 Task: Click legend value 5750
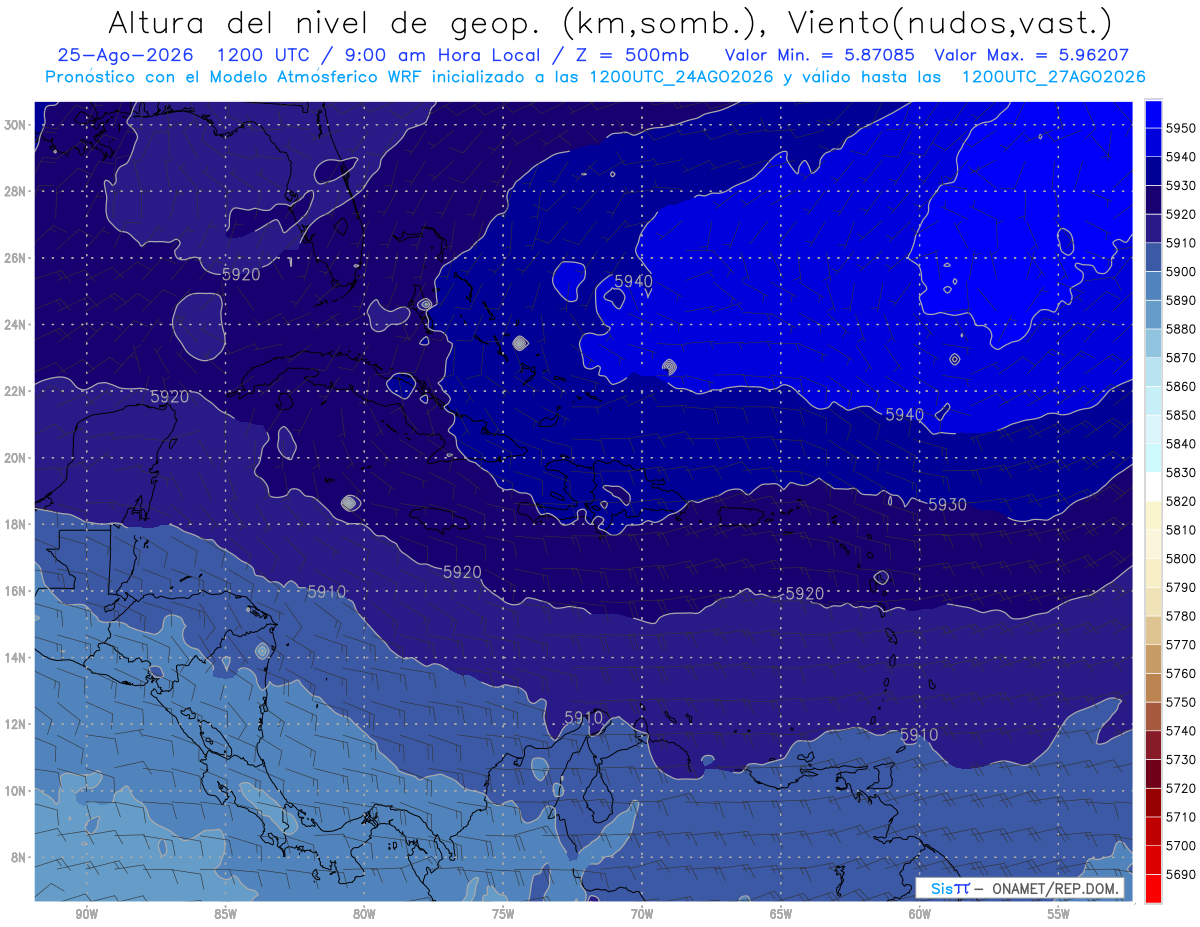pyautogui.click(x=1181, y=702)
